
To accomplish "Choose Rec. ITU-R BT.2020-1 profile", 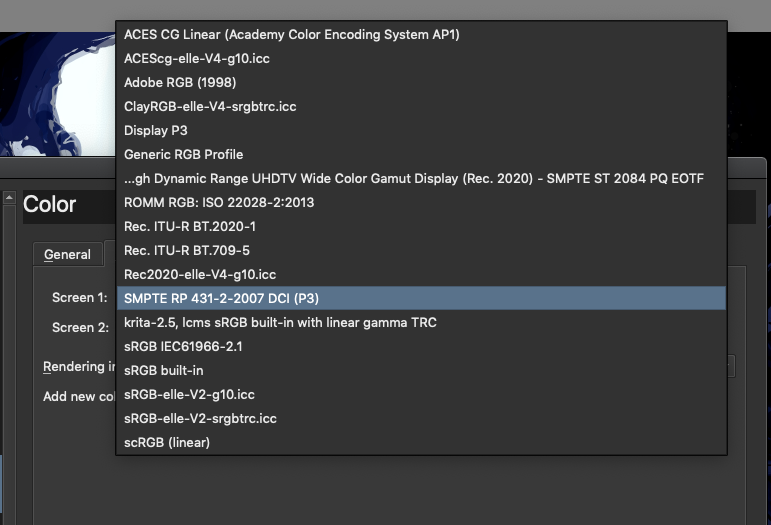I will click(190, 226).
